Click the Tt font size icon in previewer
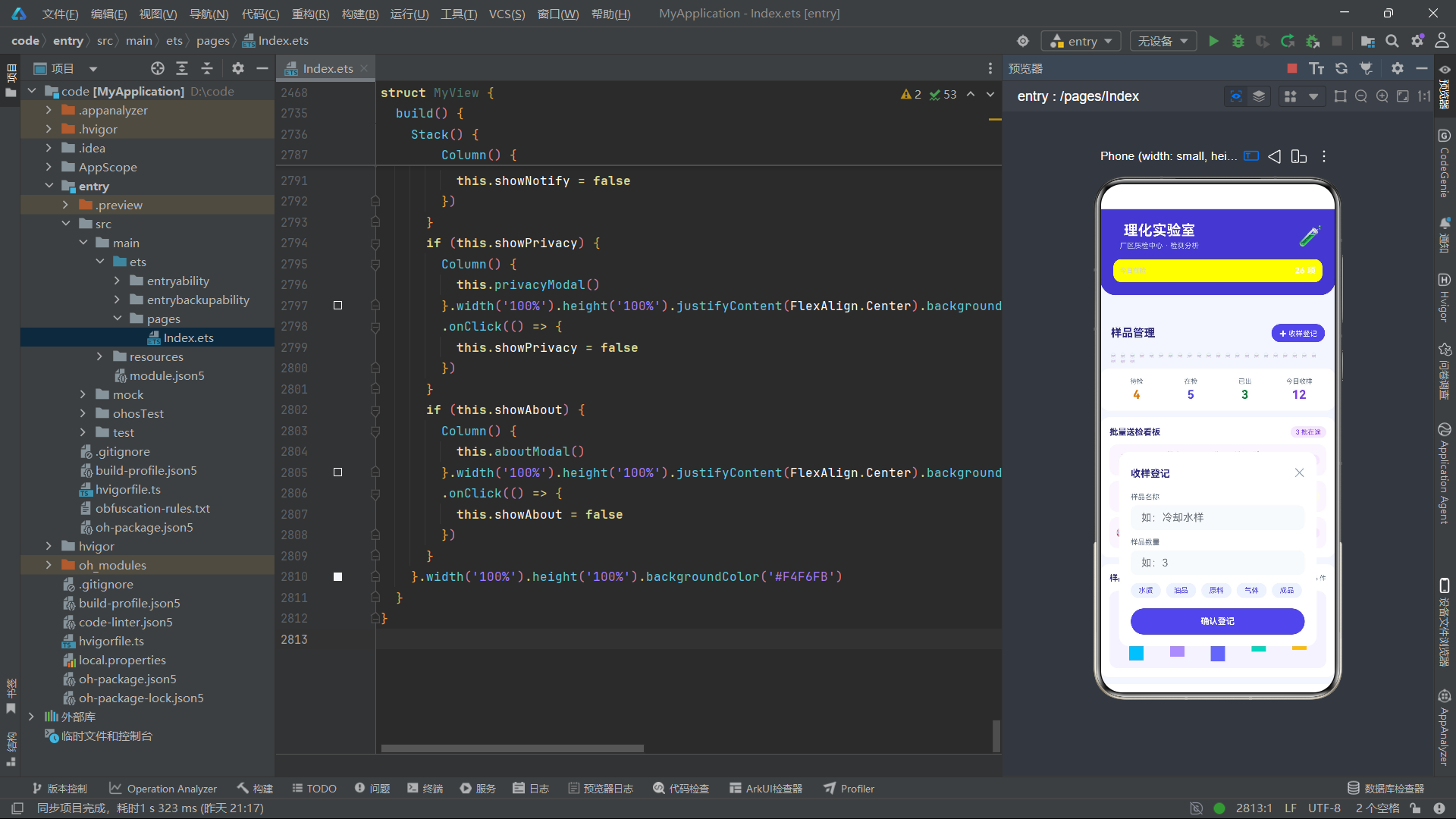Screen dimensions: 1456x819 coord(1316,68)
